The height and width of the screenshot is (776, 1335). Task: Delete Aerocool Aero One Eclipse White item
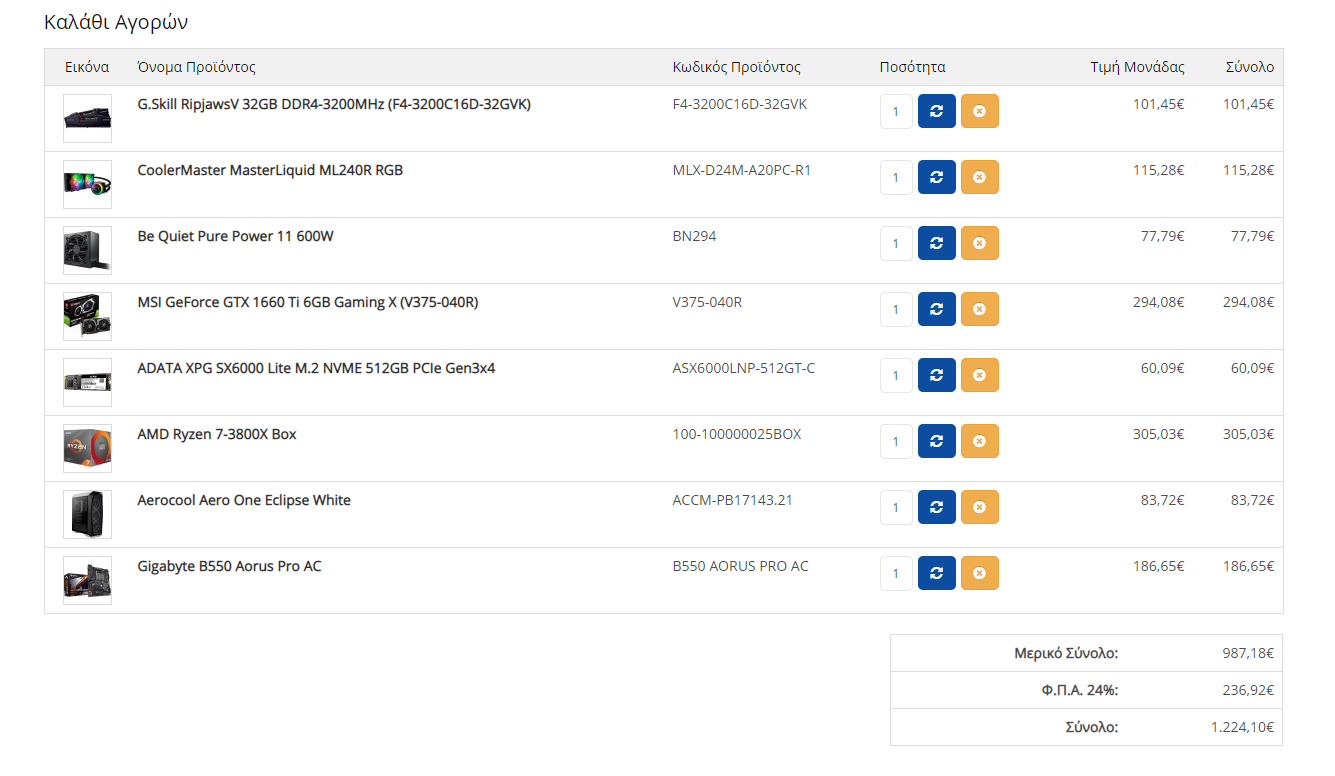980,507
